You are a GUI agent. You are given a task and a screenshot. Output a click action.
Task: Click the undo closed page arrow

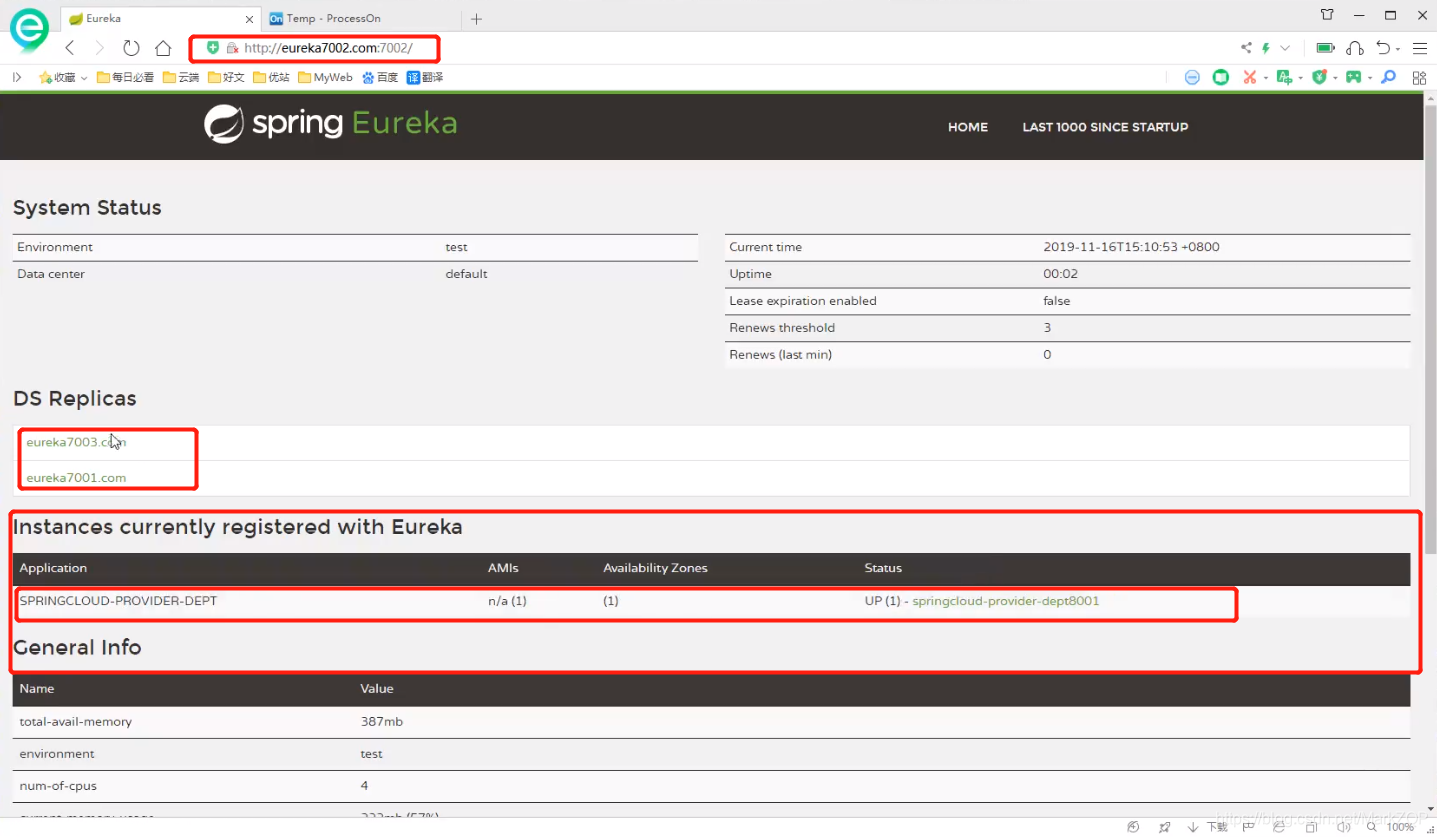[x=1383, y=48]
